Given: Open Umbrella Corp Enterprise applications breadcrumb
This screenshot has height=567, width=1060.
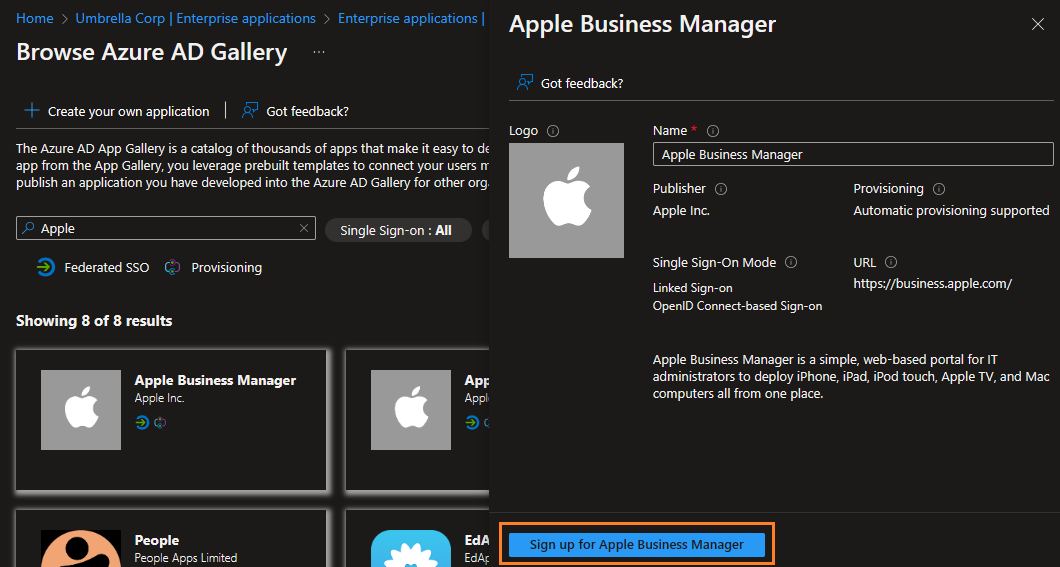Looking at the screenshot, I should click(195, 18).
